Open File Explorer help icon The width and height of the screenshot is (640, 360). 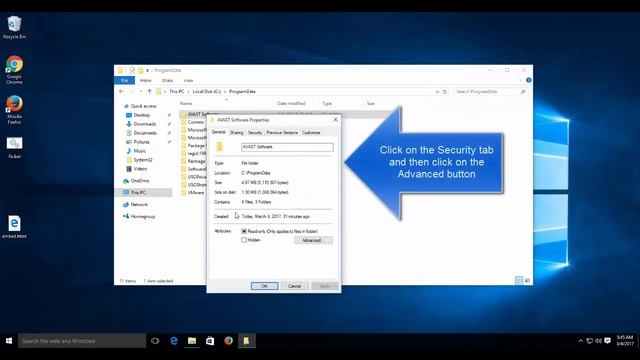tap(529, 80)
